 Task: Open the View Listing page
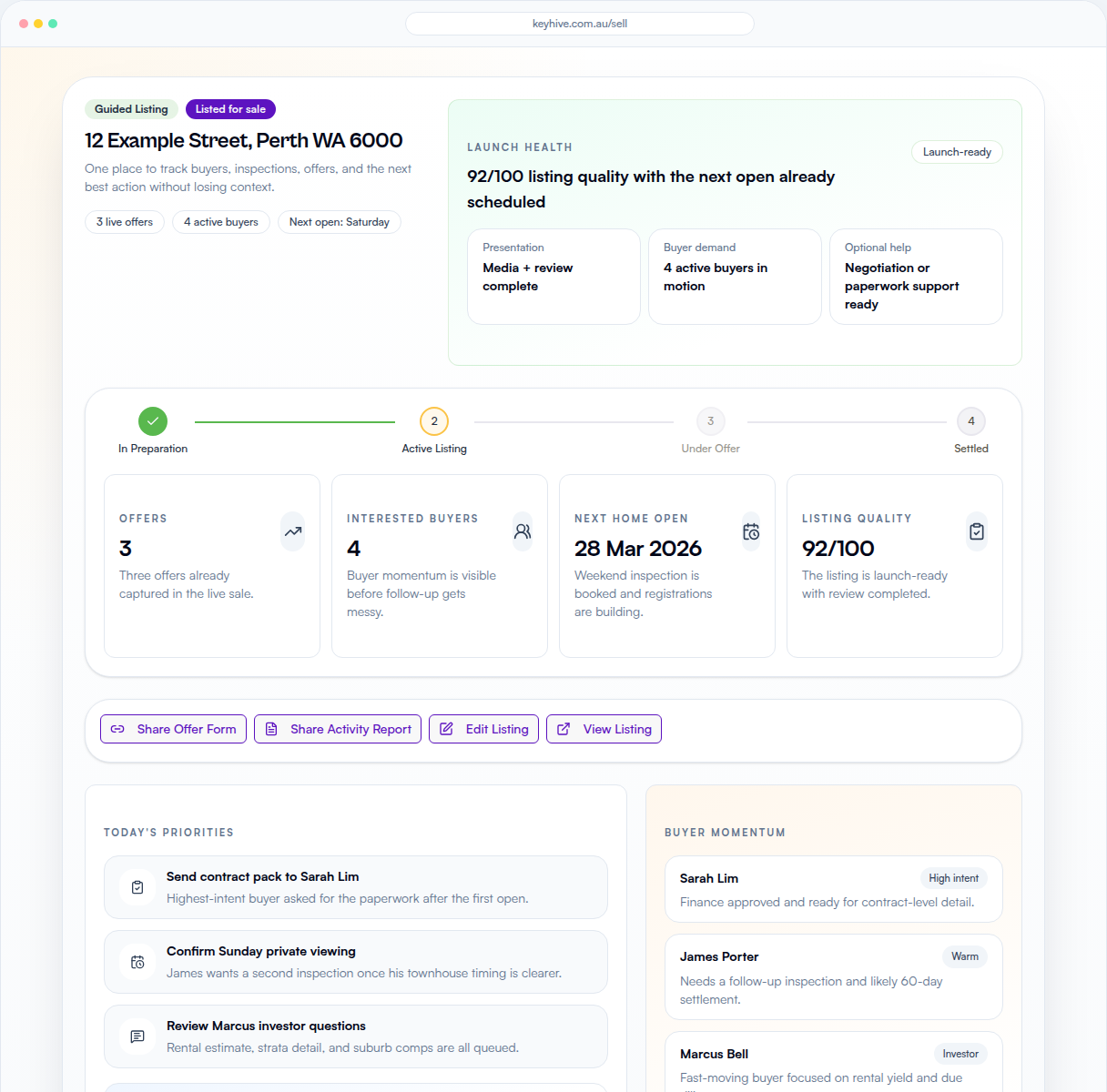coord(604,729)
